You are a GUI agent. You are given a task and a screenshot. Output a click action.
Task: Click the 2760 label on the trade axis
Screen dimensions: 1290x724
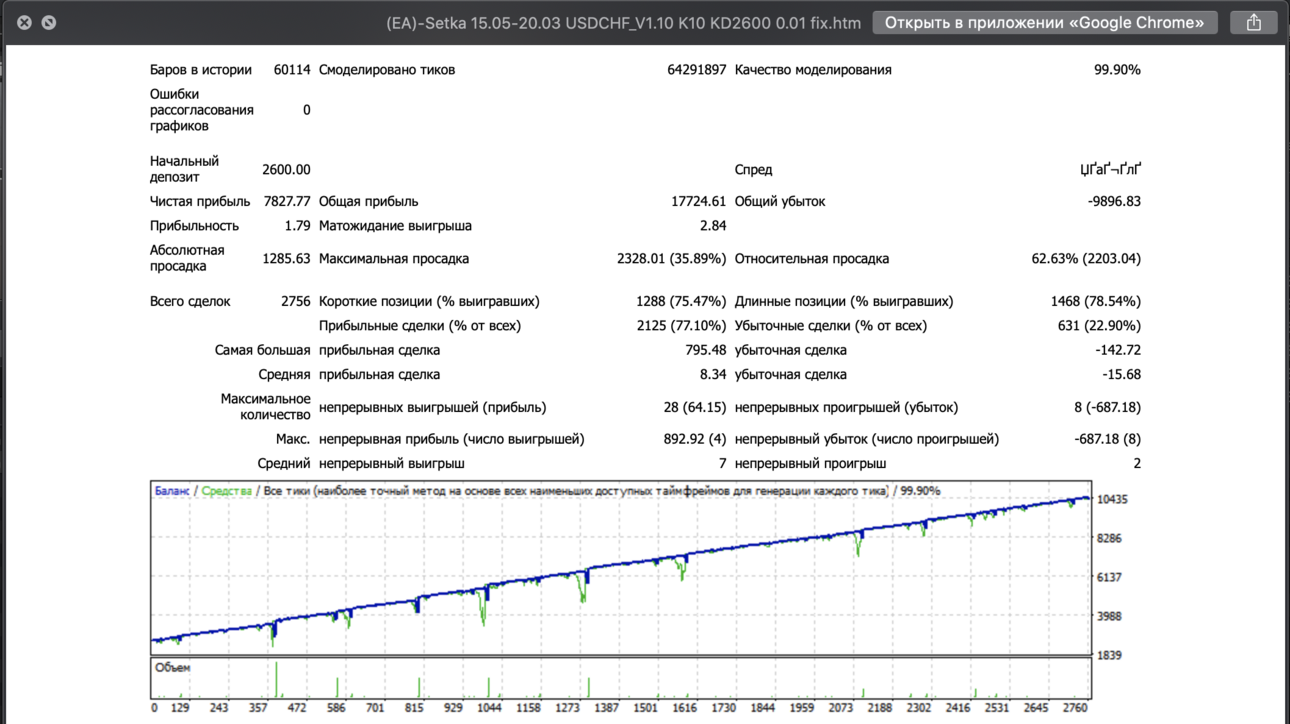click(x=1075, y=708)
